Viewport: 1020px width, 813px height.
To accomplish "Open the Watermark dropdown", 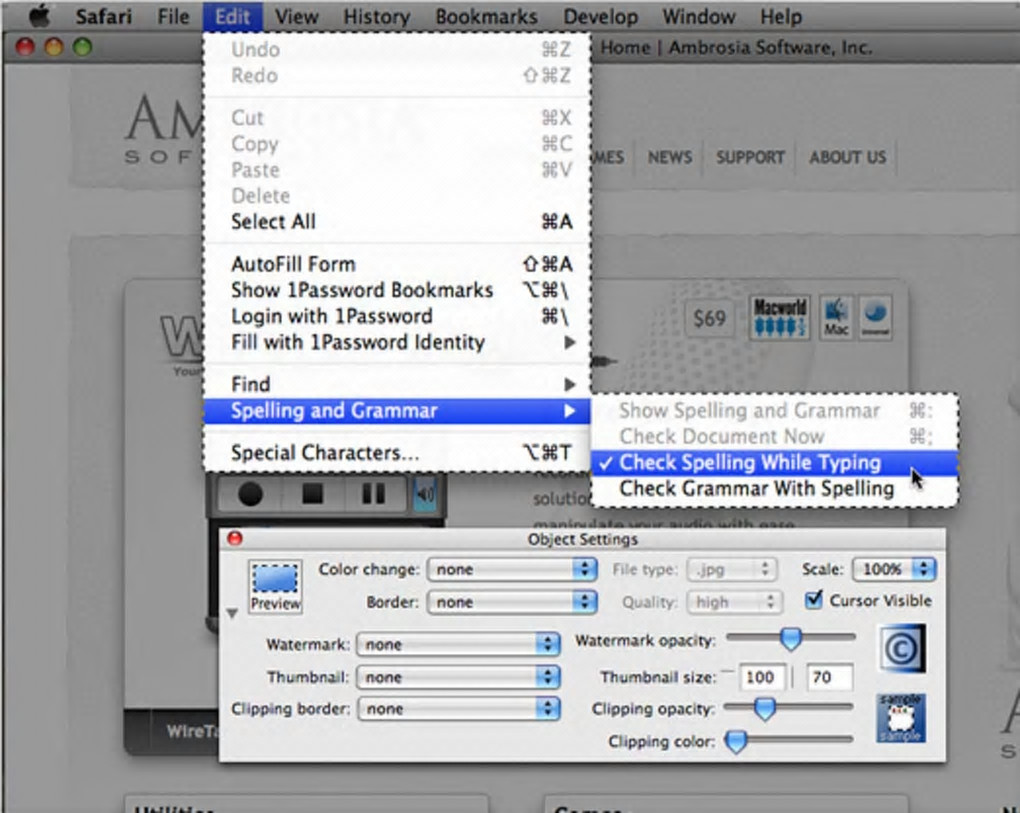I will [x=458, y=645].
